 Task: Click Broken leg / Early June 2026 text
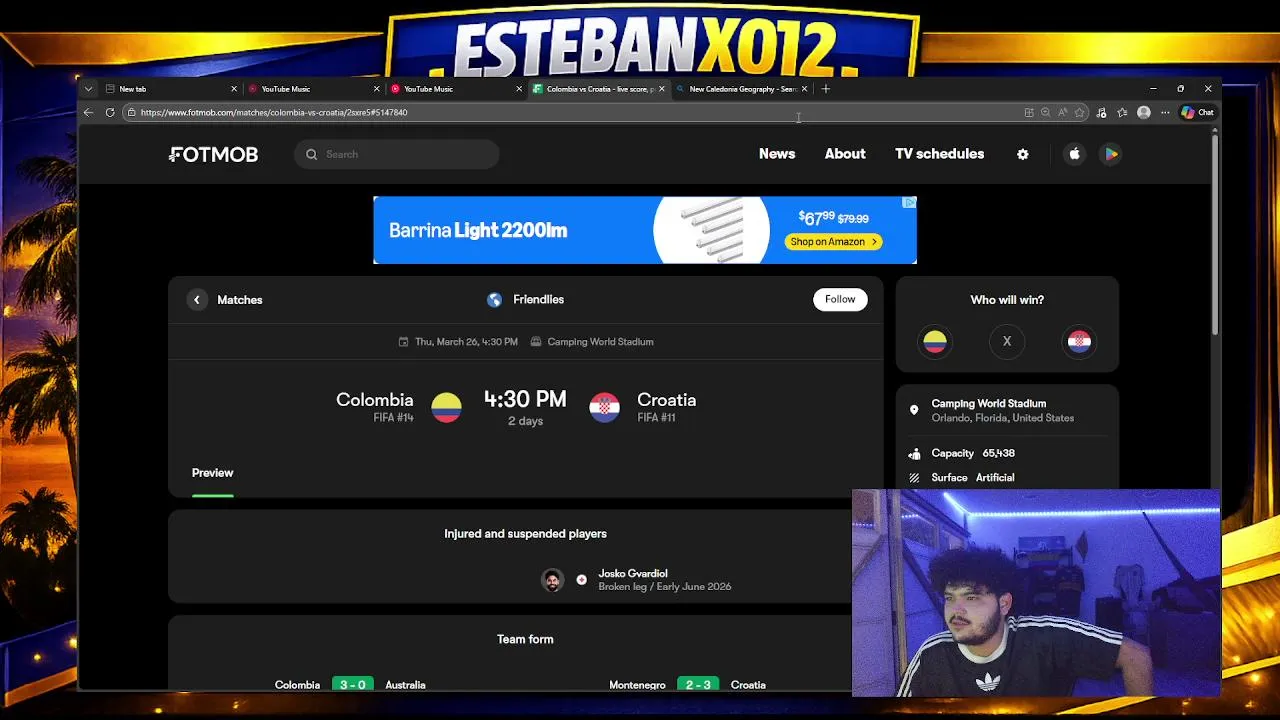click(665, 587)
